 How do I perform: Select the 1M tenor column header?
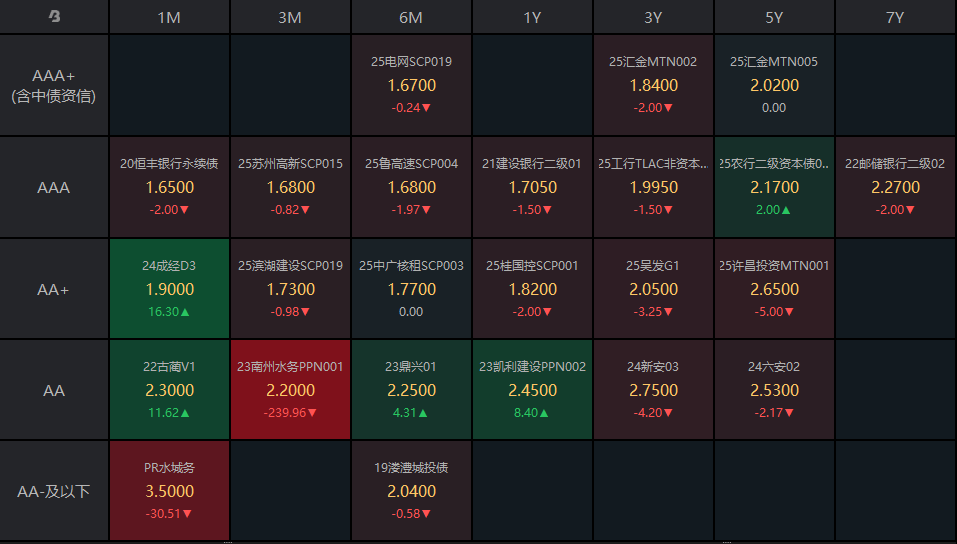coord(169,17)
